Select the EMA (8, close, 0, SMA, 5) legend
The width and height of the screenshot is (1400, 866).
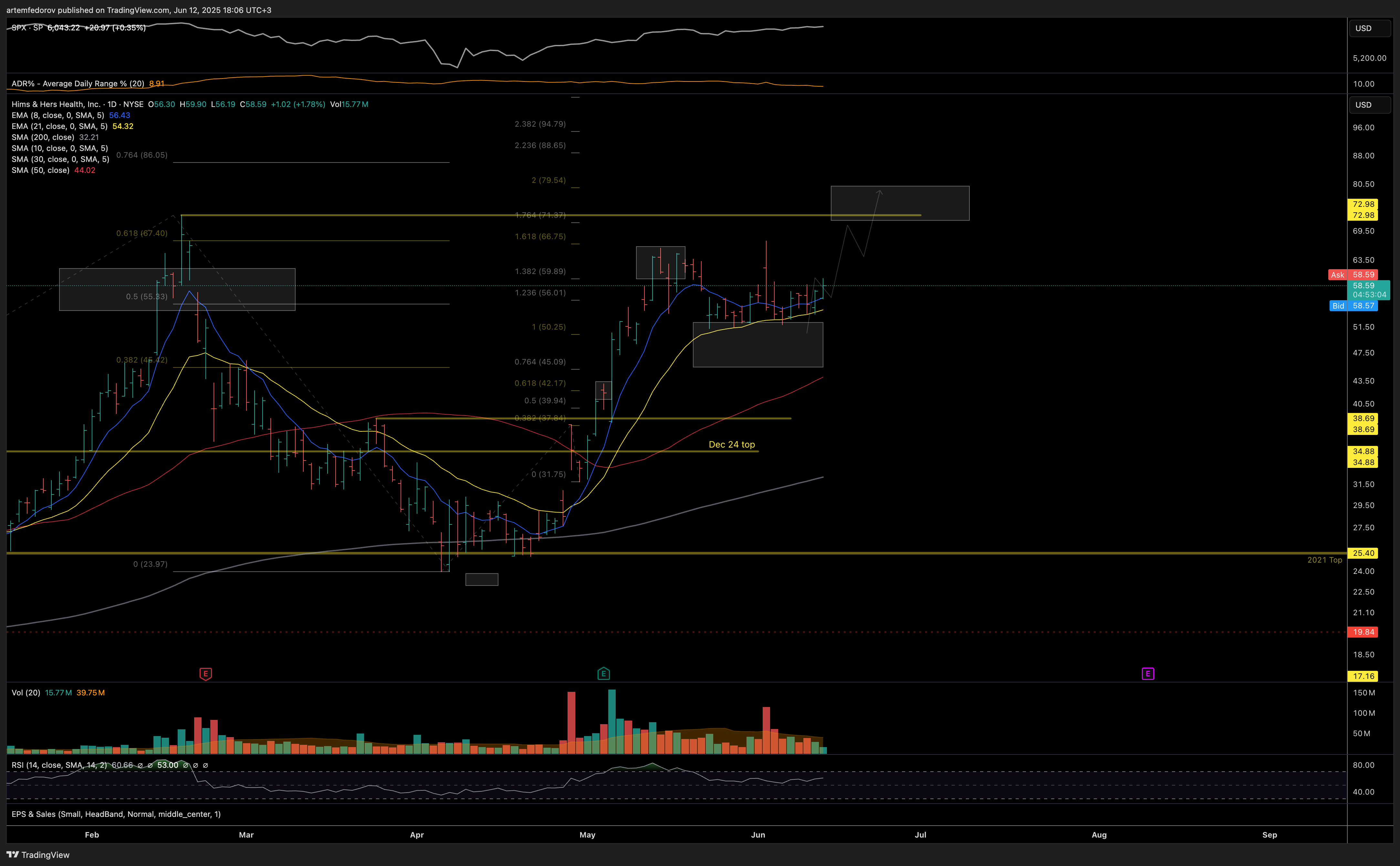(58, 115)
